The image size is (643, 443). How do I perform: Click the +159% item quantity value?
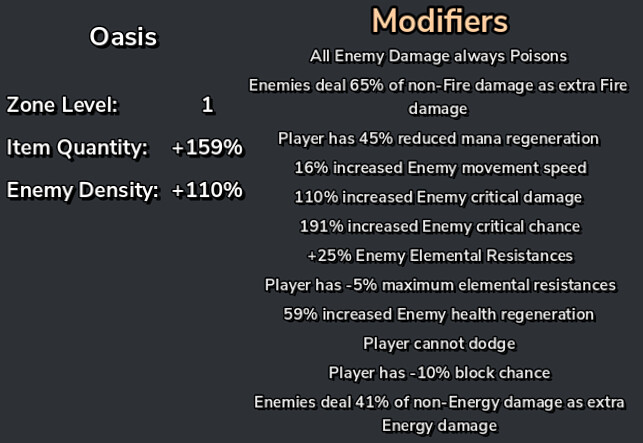(207, 148)
